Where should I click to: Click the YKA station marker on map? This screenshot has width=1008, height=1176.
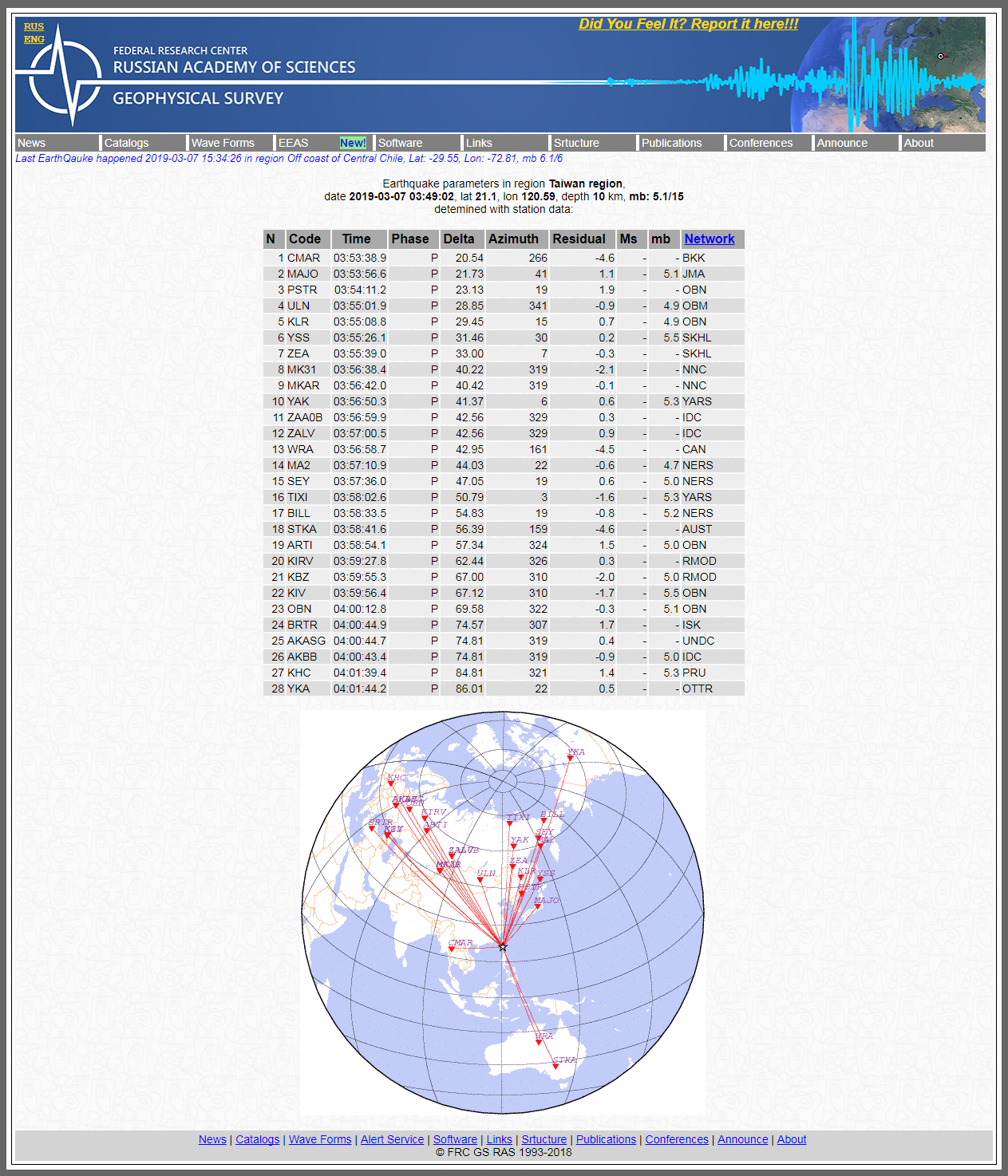[571, 759]
